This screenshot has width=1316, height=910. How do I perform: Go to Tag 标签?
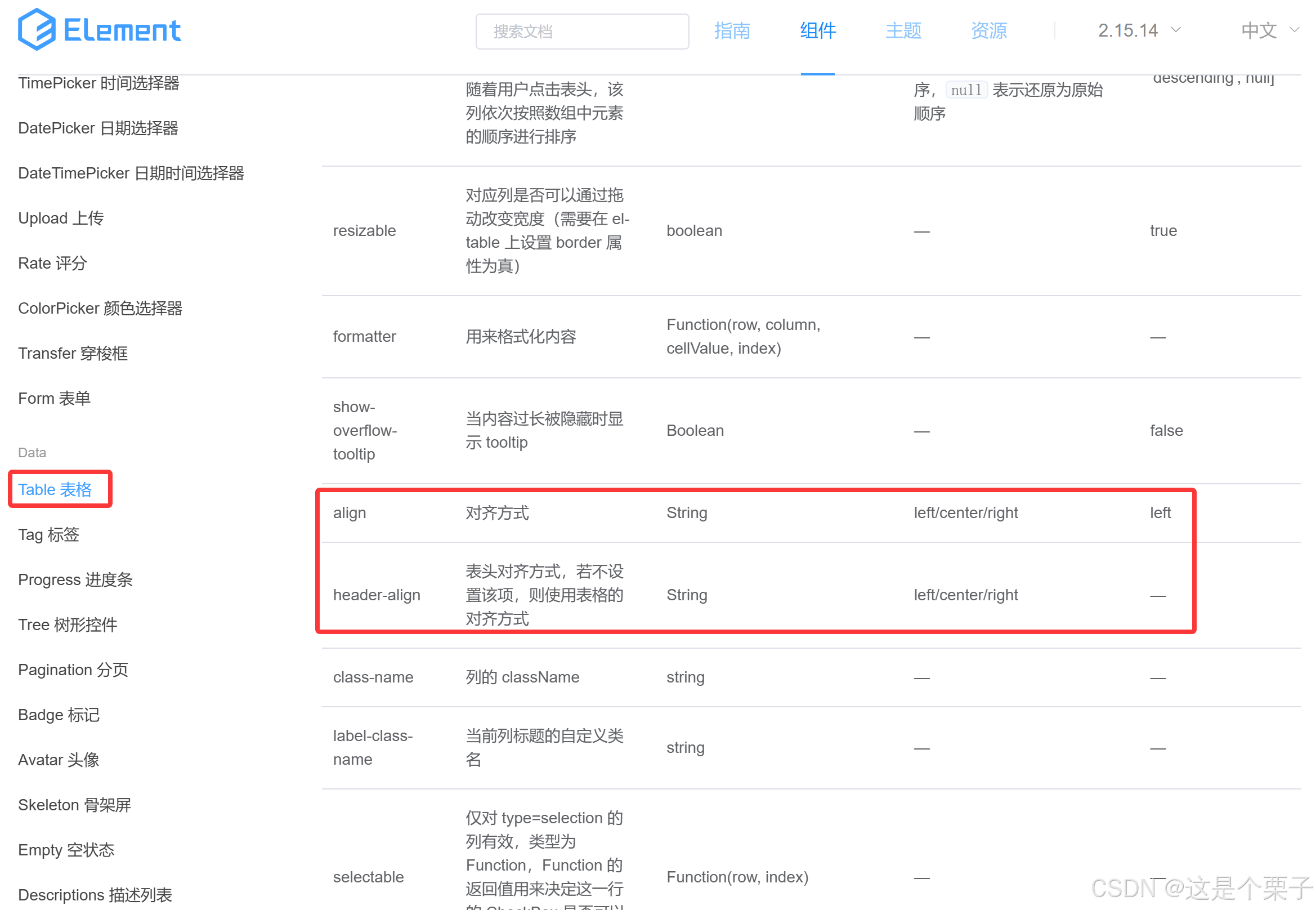coord(48,535)
